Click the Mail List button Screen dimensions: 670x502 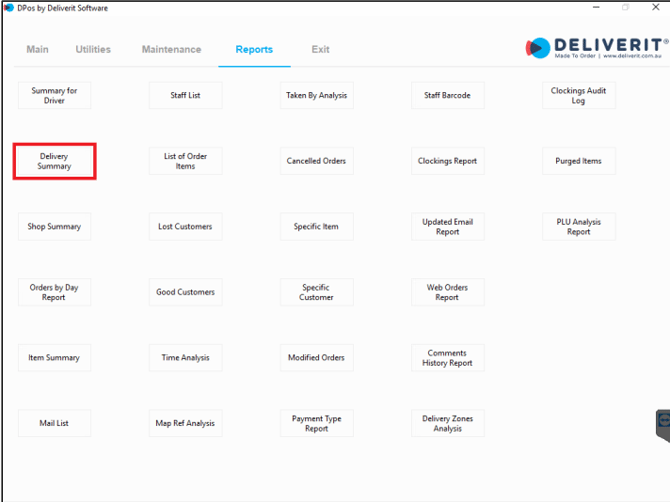point(54,423)
